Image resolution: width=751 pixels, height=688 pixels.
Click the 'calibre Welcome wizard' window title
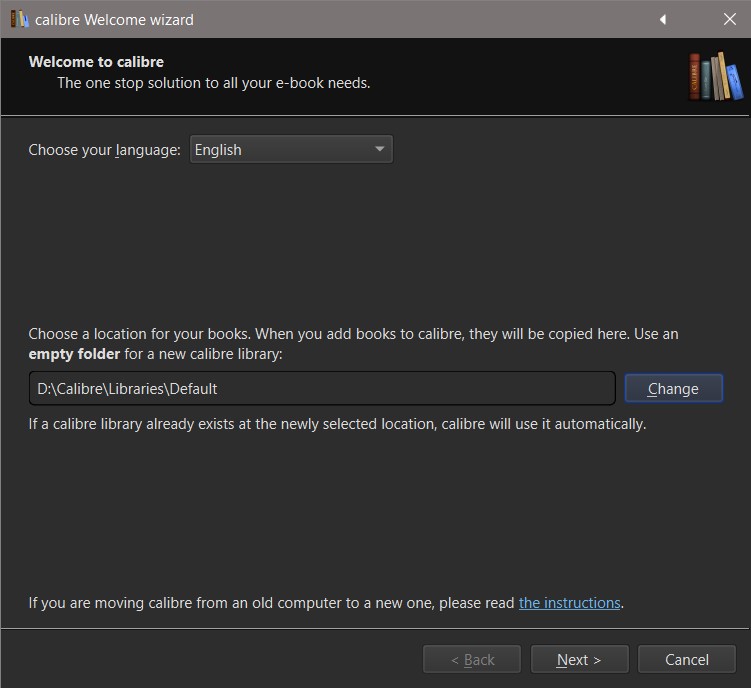coord(114,20)
